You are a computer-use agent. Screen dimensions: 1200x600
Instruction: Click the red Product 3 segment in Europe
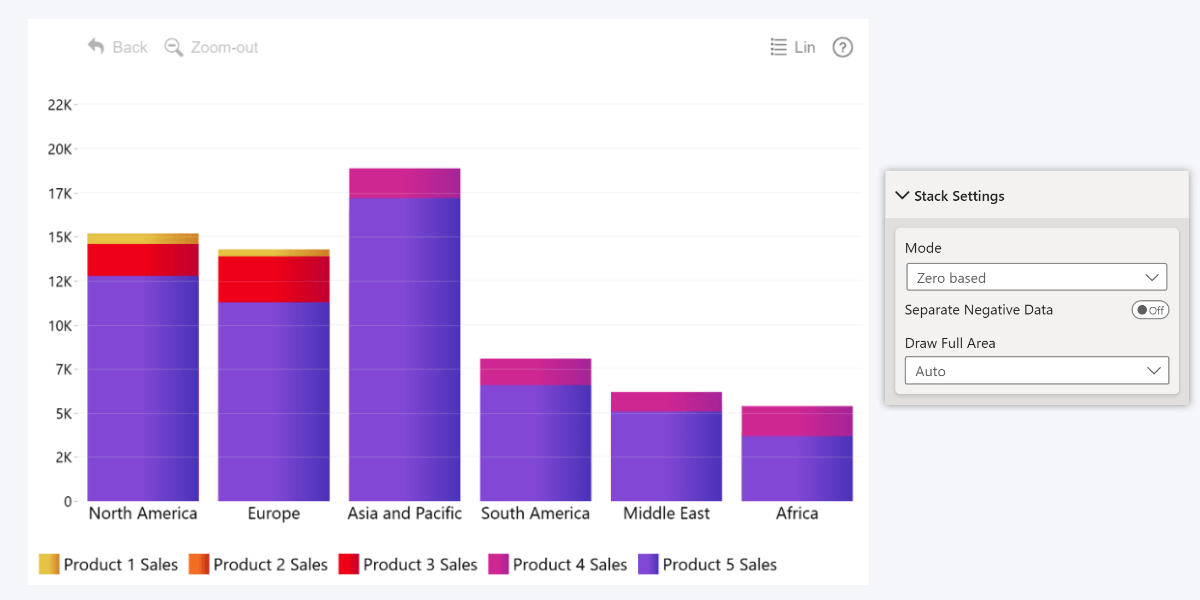click(x=273, y=279)
